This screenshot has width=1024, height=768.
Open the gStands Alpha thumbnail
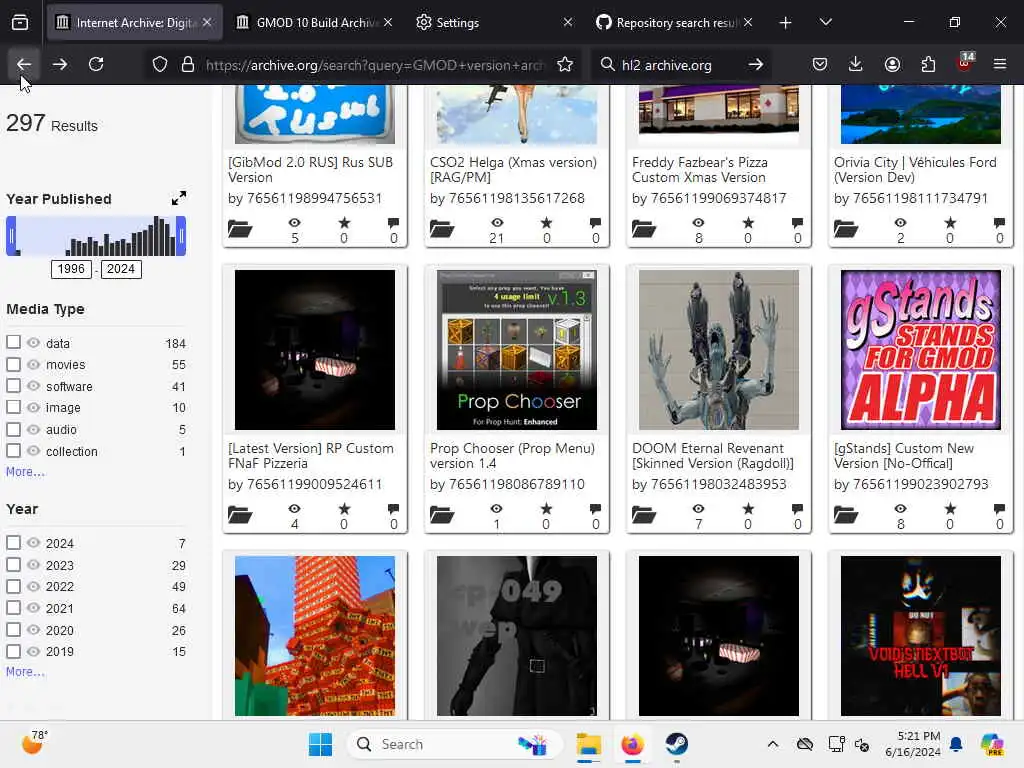[920, 350]
